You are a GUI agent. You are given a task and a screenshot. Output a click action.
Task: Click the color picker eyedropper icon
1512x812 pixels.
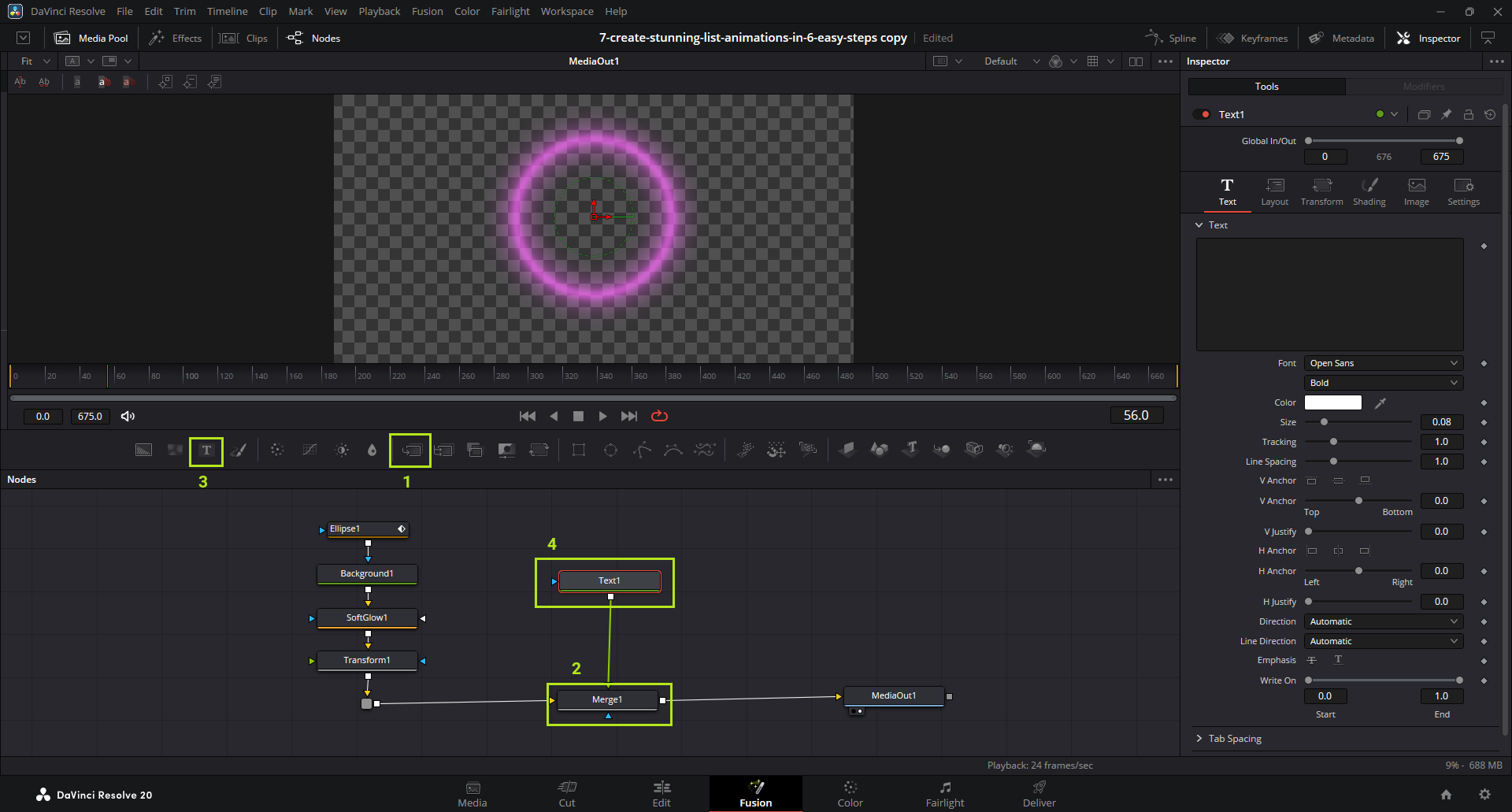coord(1380,403)
